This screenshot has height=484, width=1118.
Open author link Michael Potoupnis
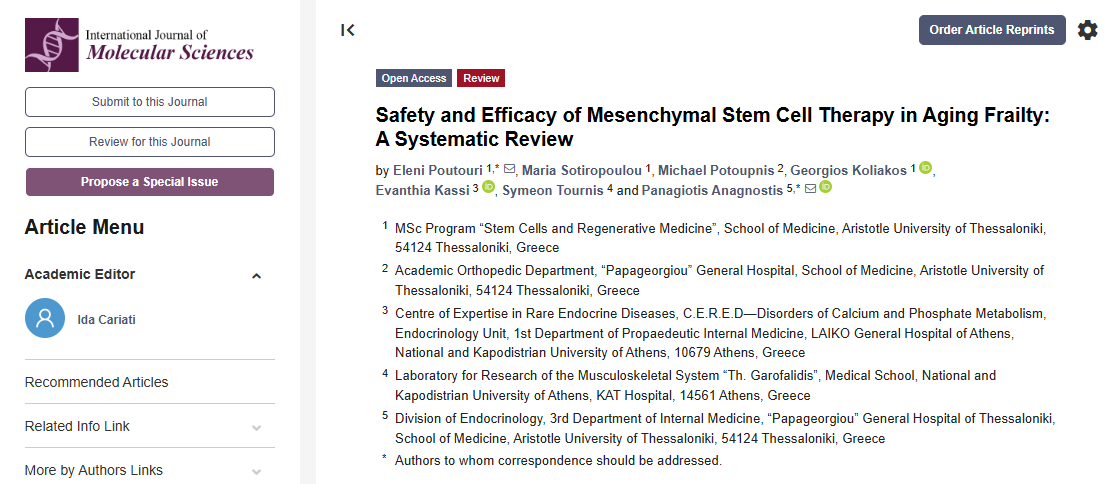coord(717,171)
